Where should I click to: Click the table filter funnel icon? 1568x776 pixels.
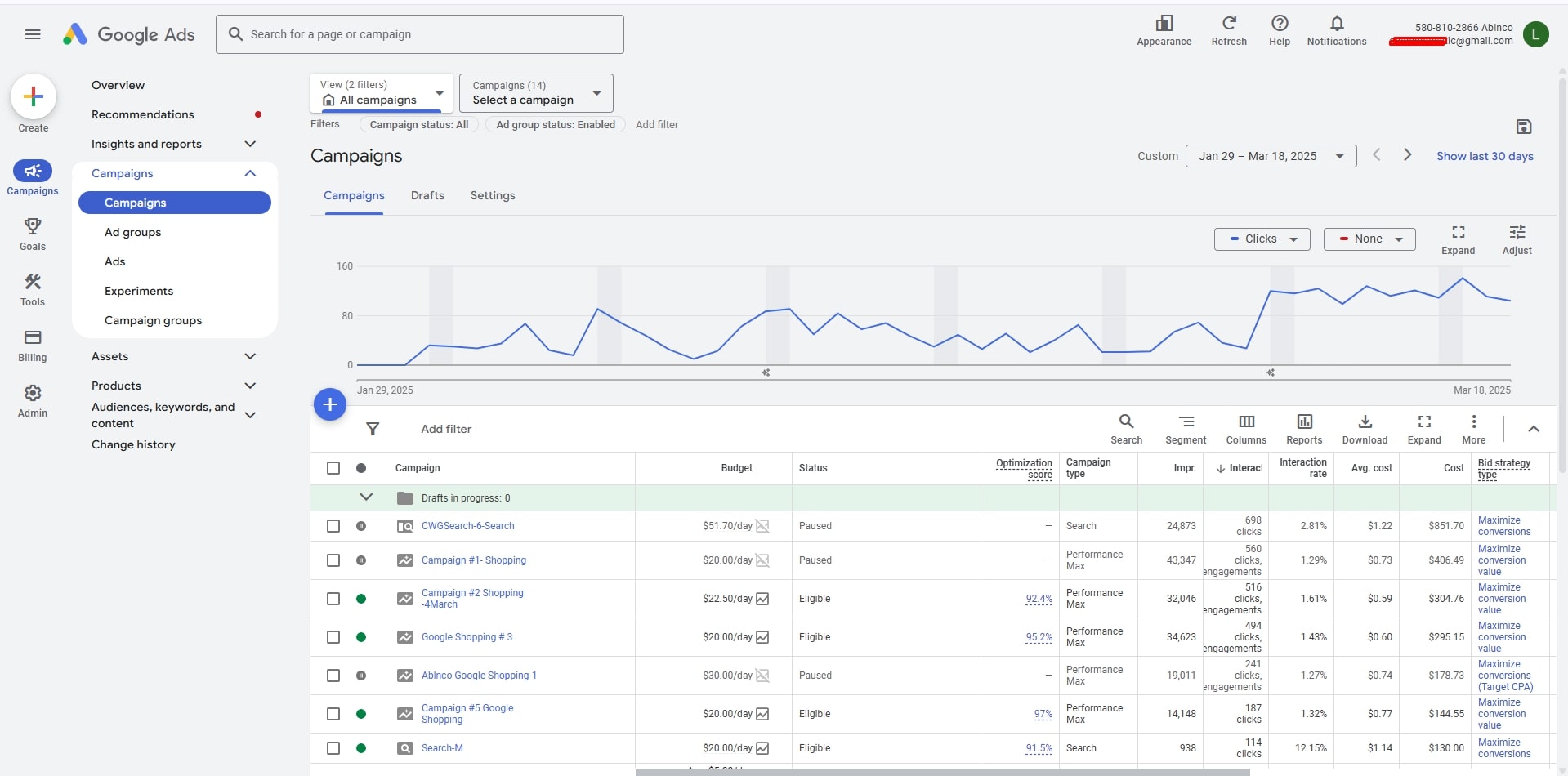[373, 429]
